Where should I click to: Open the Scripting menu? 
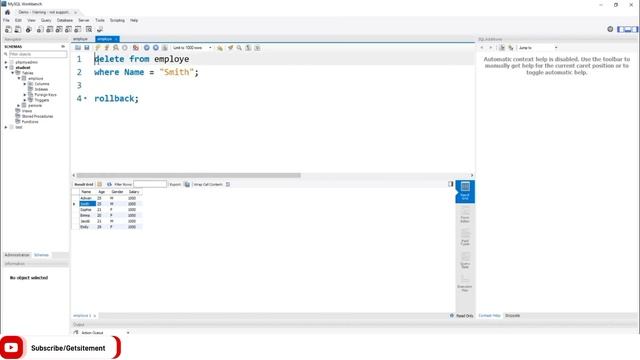tap(117, 20)
